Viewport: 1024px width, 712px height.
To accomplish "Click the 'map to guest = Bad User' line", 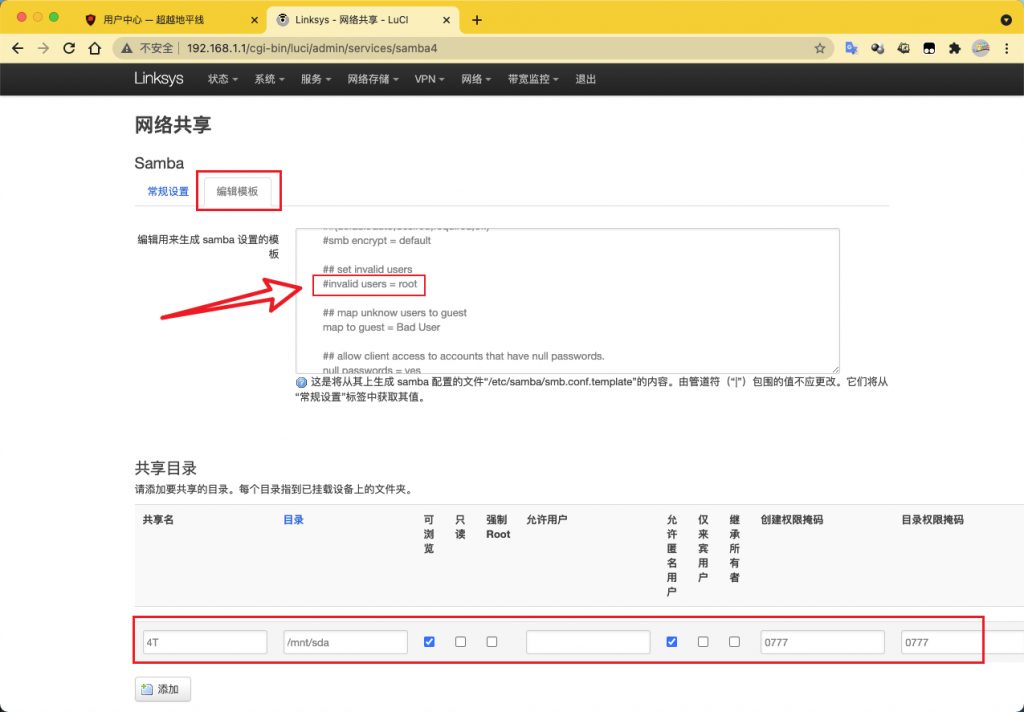I will coord(381,327).
